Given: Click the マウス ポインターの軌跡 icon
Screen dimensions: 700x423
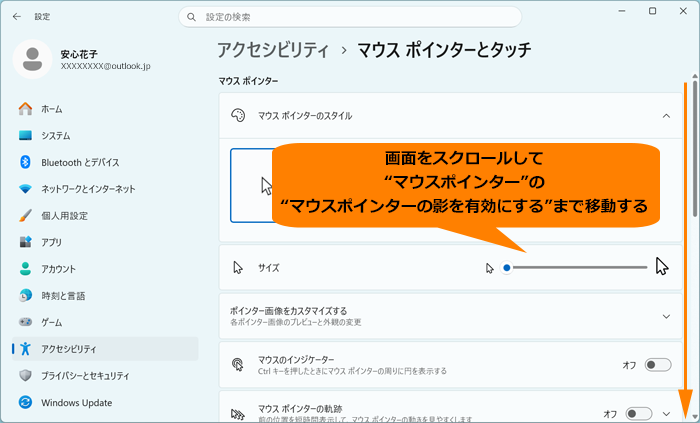Looking at the screenshot, I should [x=238, y=414].
